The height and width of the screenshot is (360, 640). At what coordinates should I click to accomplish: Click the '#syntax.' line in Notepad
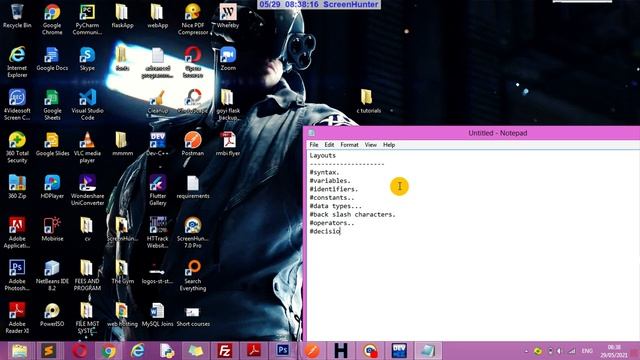[324, 172]
